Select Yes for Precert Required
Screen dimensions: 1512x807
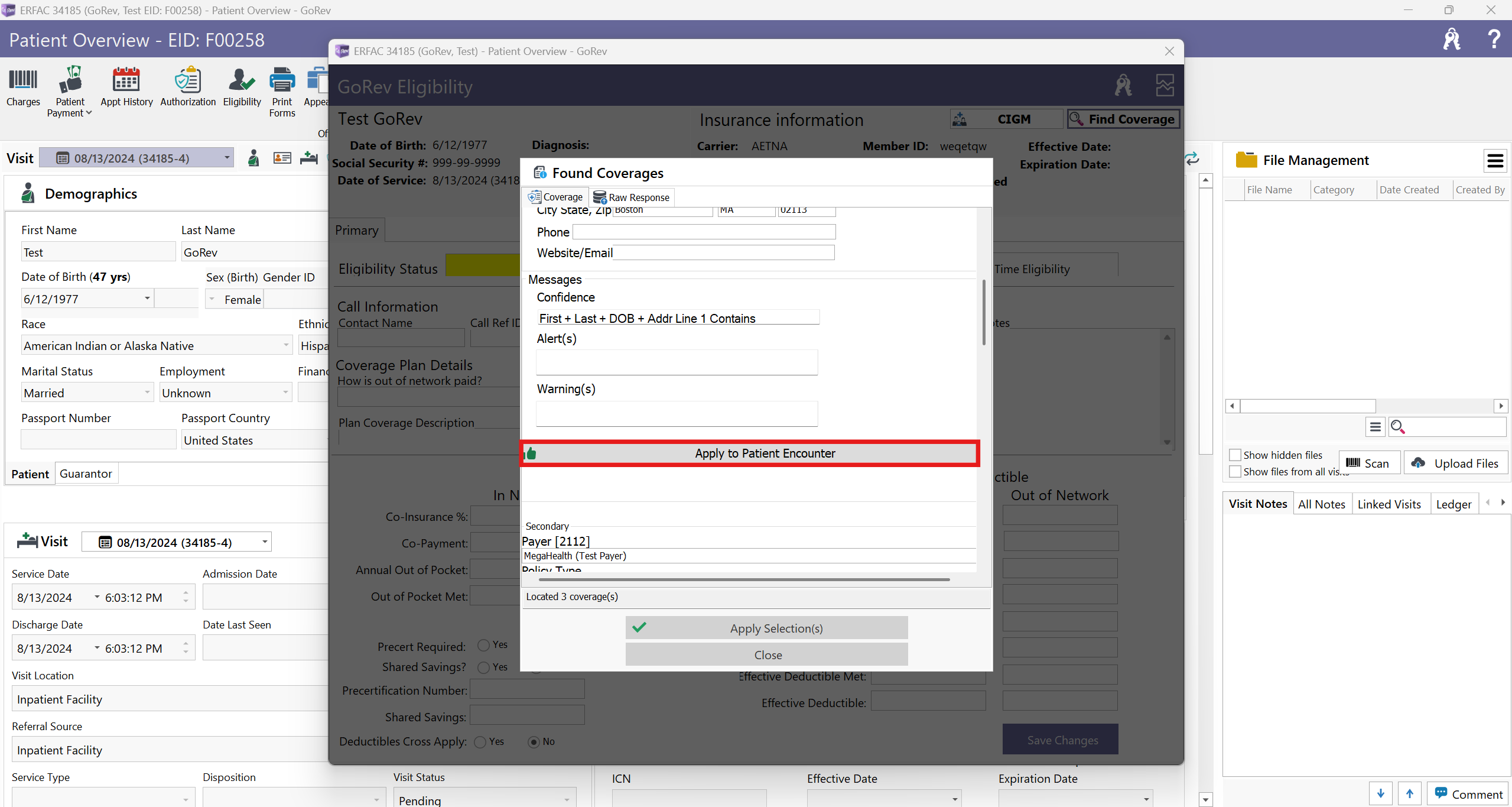(483, 644)
